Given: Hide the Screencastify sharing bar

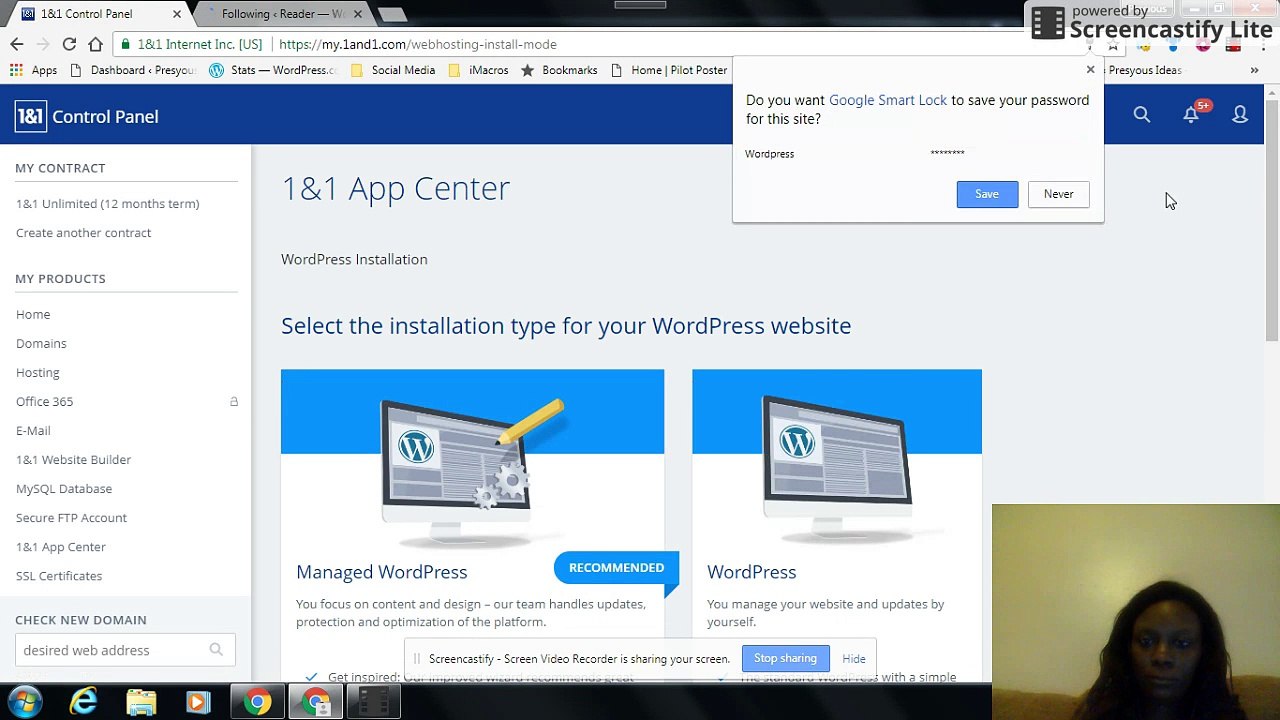Looking at the screenshot, I should (x=854, y=659).
